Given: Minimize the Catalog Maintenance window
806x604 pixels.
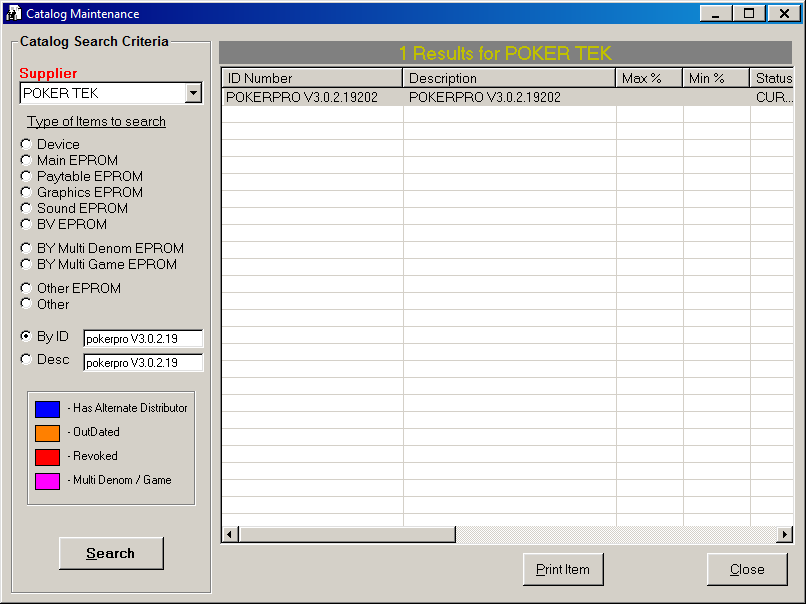Looking at the screenshot, I should (x=716, y=13).
